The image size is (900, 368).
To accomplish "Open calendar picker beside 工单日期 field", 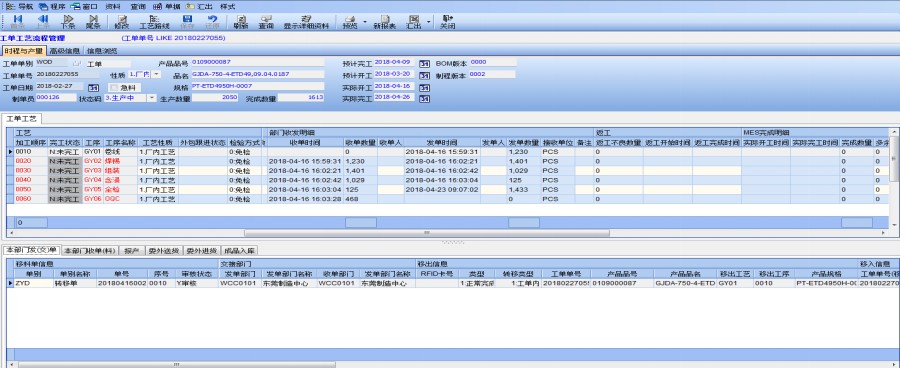I will [93, 87].
